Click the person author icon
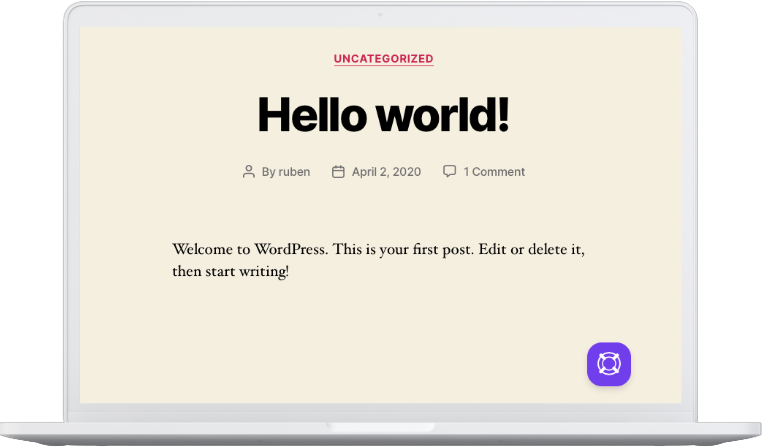The width and height of the screenshot is (763, 447). [x=249, y=172]
